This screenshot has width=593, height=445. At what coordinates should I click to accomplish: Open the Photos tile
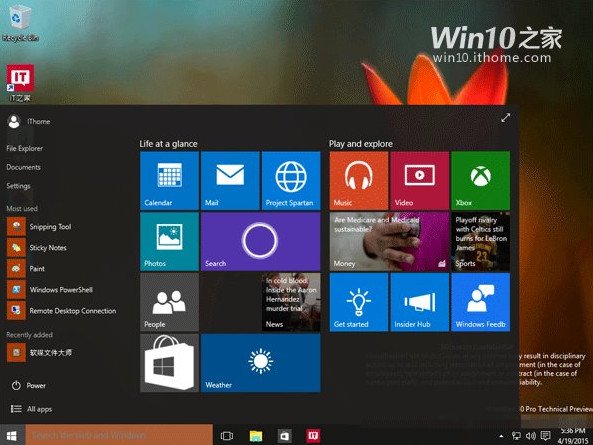(169, 242)
